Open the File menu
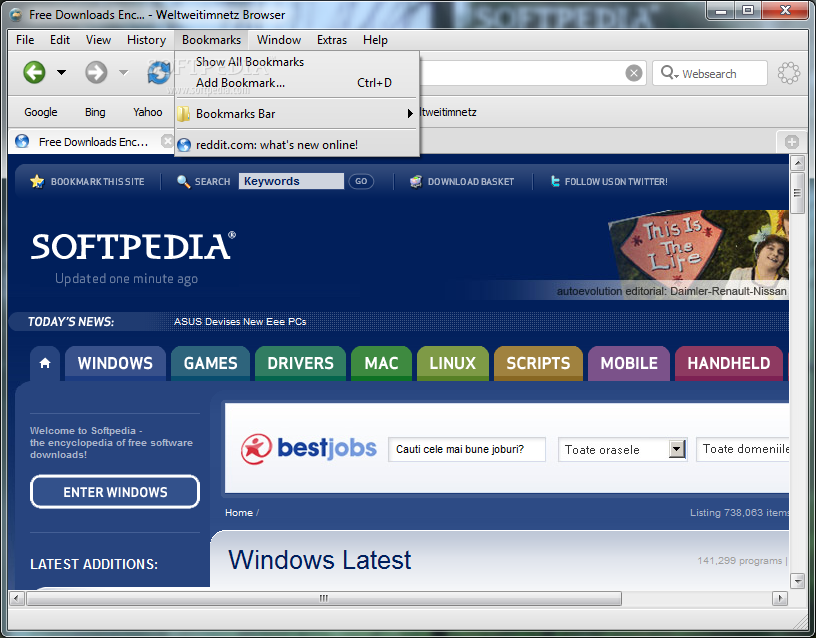This screenshot has width=816, height=638. pyautogui.click(x=25, y=40)
